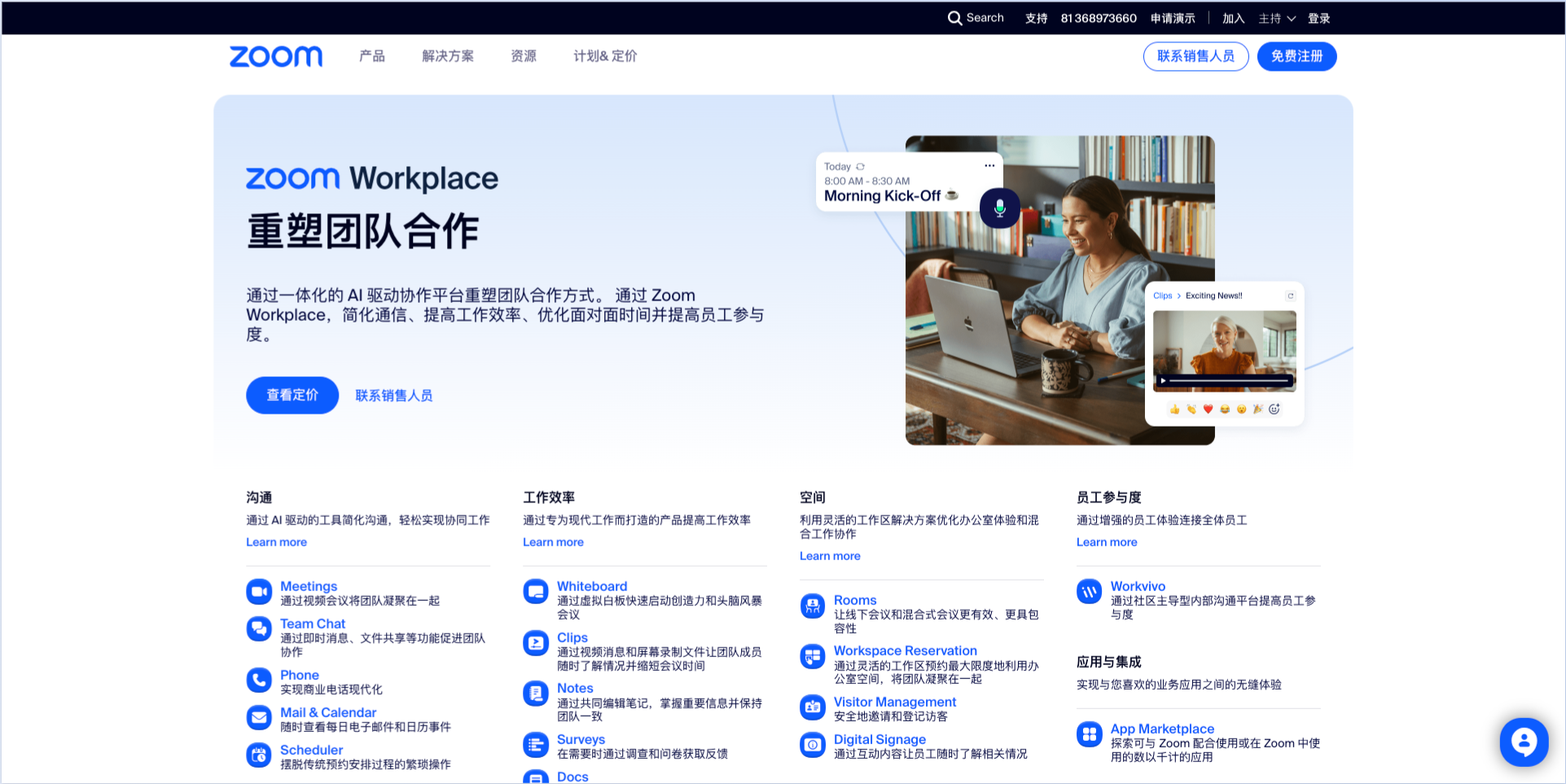Click the Notes icon
The width and height of the screenshot is (1566, 784).
click(x=536, y=694)
